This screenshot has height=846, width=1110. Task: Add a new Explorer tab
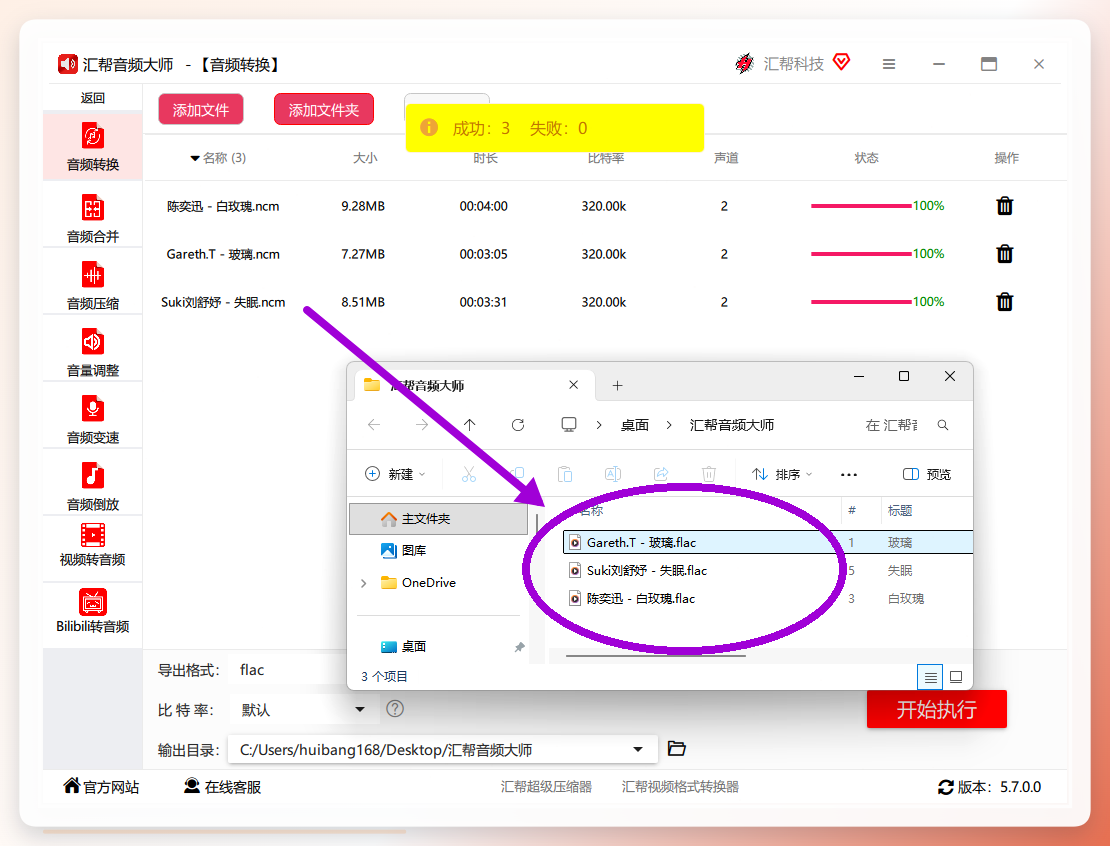[617, 385]
